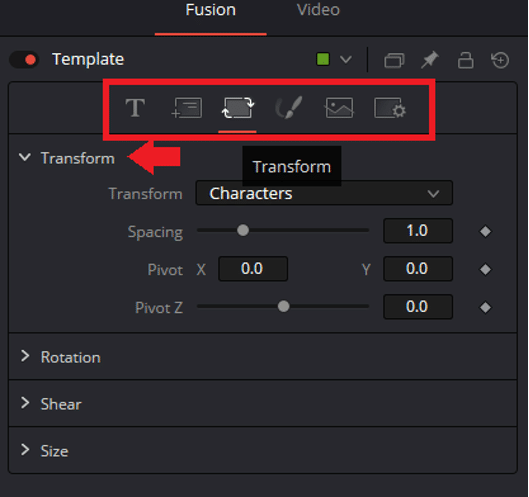Open the Characters transform dropdown
The width and height of the screenshot is (529, 497).
tap(324, 193)
